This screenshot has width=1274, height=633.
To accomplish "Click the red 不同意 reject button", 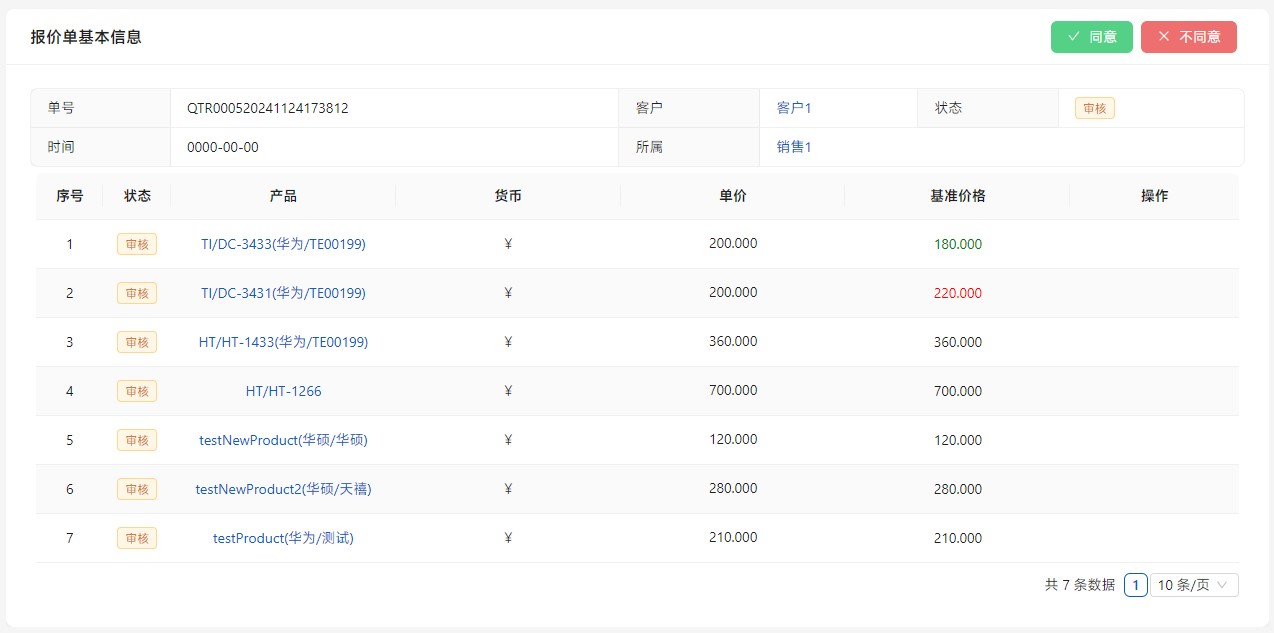I will point(1188,37).
